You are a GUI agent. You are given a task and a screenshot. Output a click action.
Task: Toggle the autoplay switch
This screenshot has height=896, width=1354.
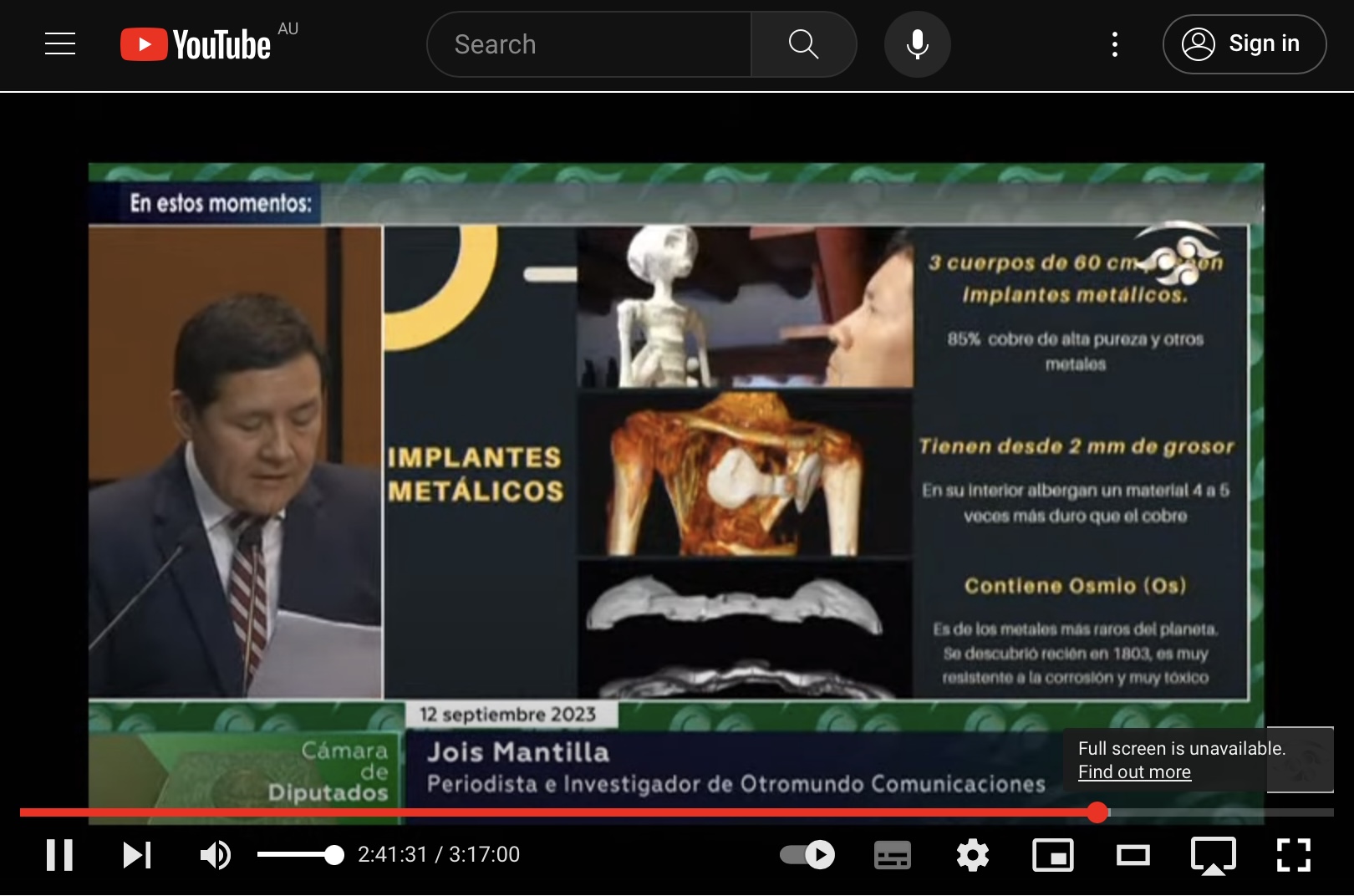tap(807, 854)
